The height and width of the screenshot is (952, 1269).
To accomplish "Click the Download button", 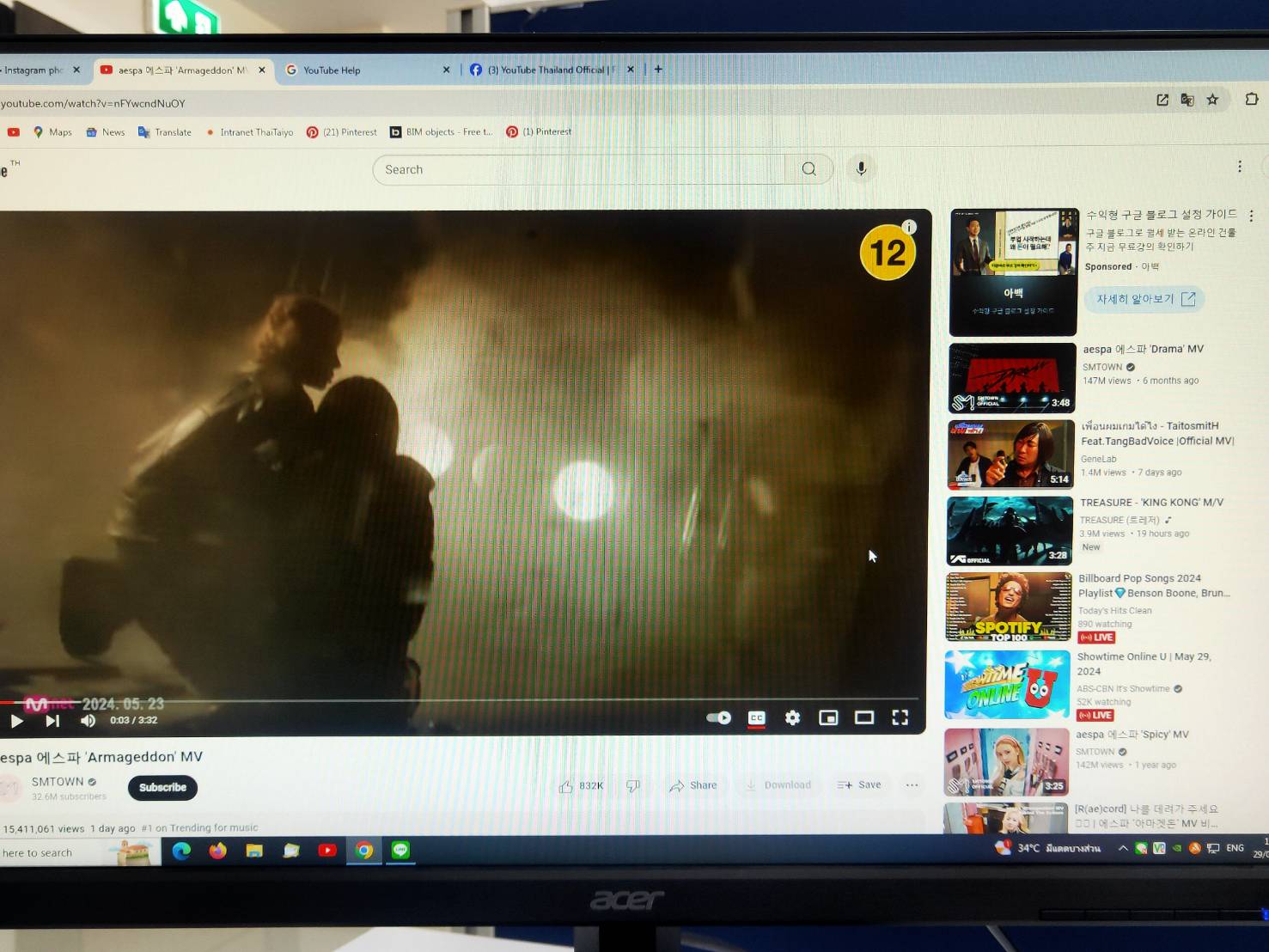I will click(x=778, y=785).
